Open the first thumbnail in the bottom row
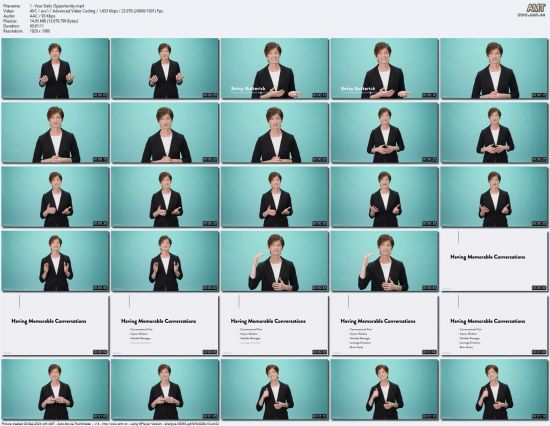Screen dimensions: 550x426 pos(55,390)
